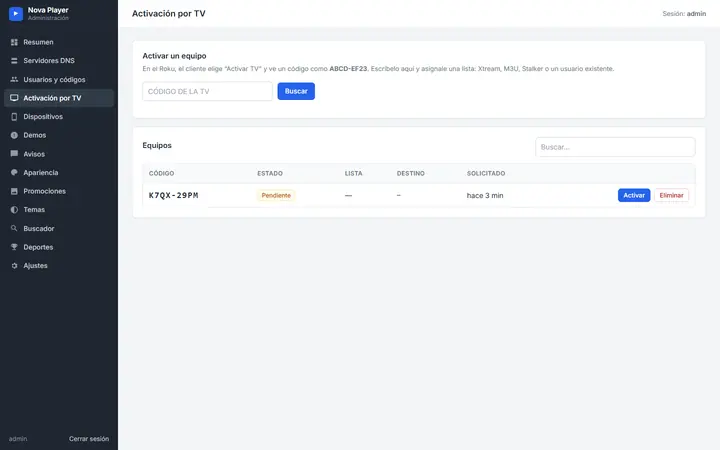The width and height of the screenshot is (720, 450).
Task: Focus the Equipos search box
Action: 615,147
